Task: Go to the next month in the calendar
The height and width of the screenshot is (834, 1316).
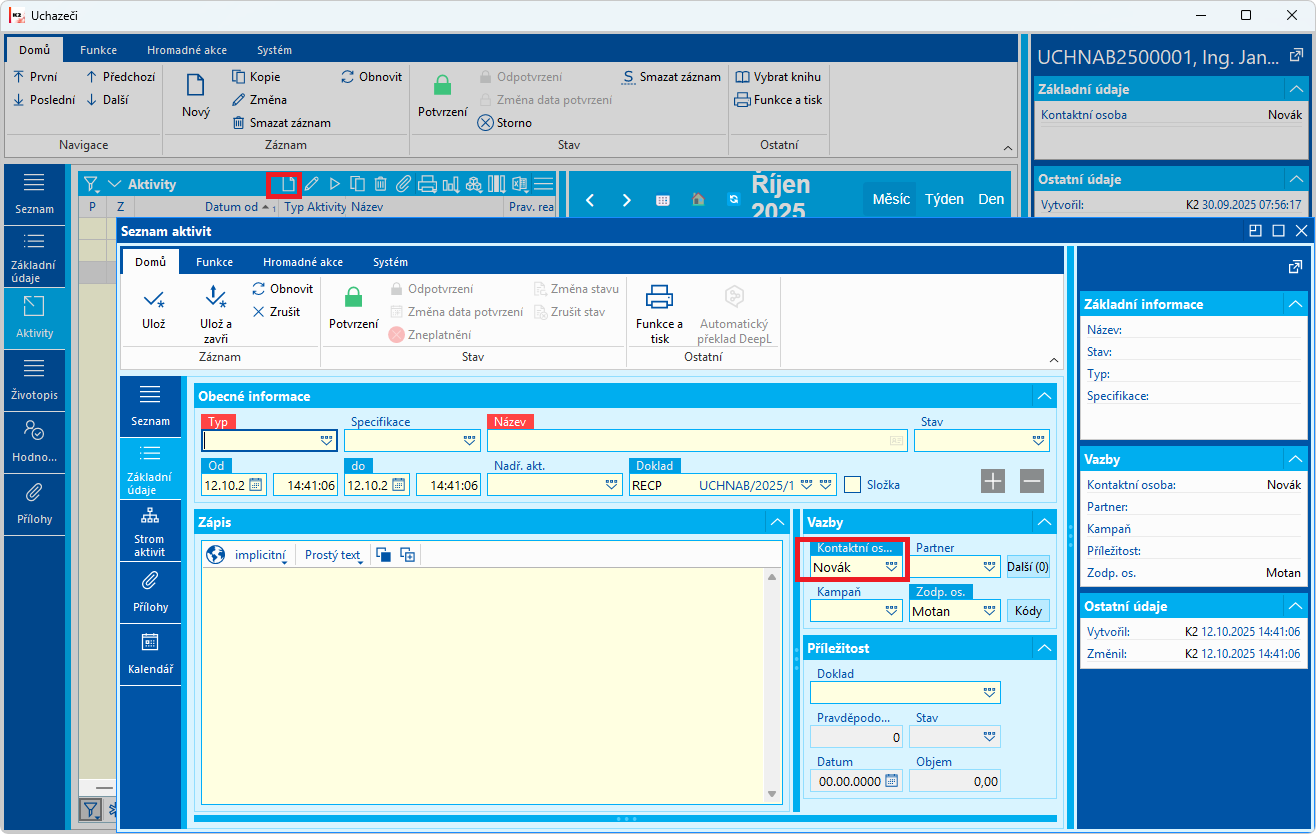Action: [x=626, y=200]
